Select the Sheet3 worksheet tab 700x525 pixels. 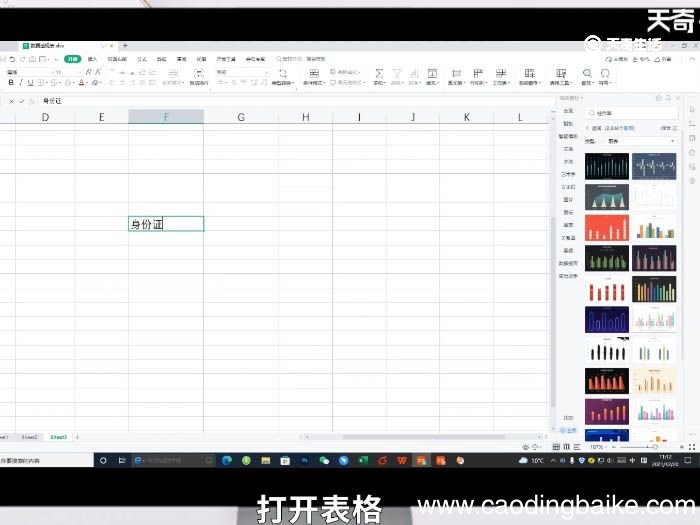[x=58, y=437]
